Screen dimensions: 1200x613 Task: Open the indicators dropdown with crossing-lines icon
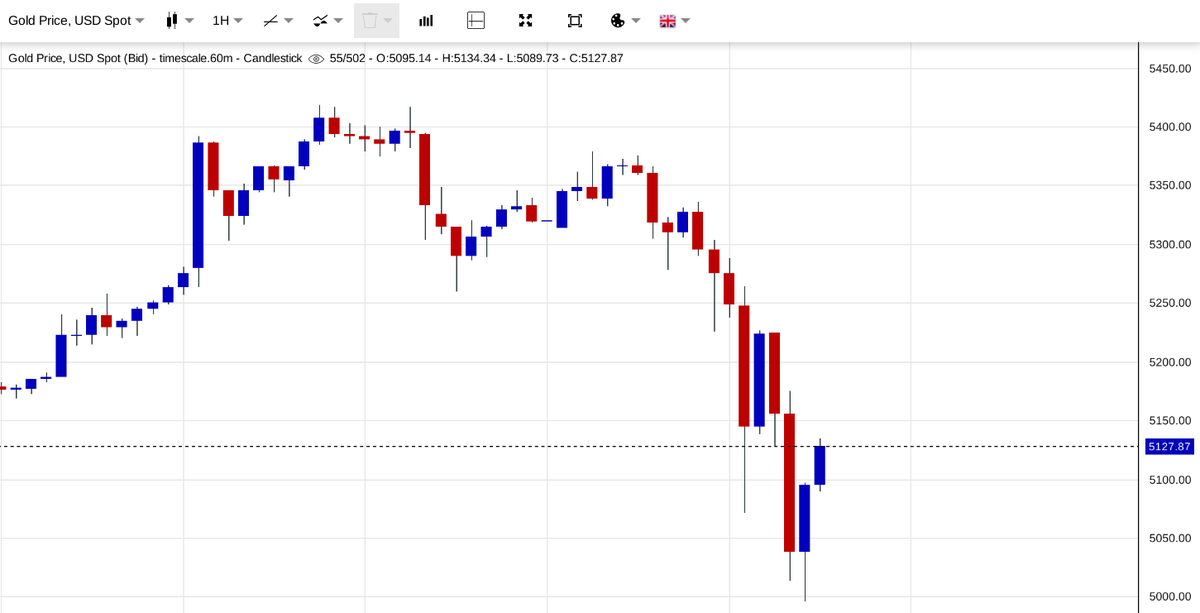[x=327, y=20]
